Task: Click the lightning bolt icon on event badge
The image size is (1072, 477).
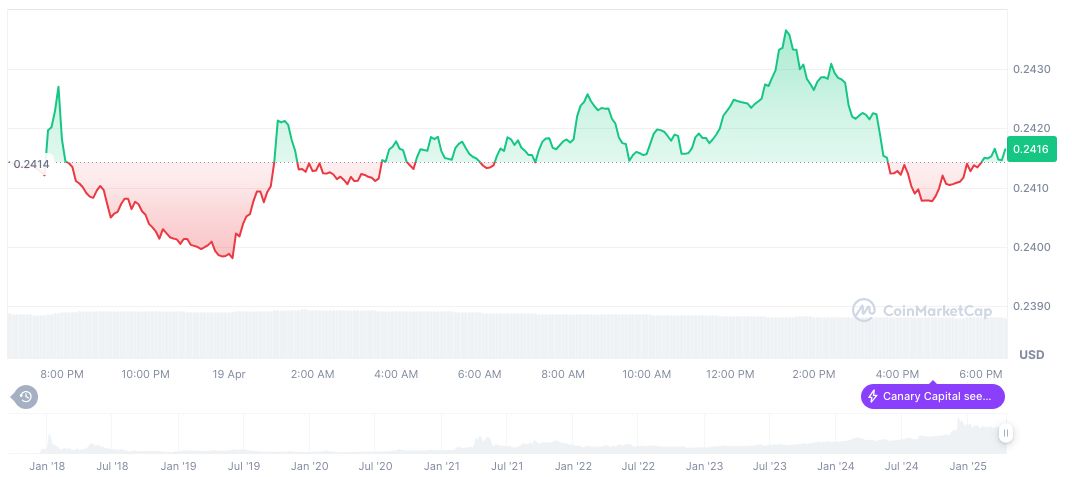Action: [873, 397]
